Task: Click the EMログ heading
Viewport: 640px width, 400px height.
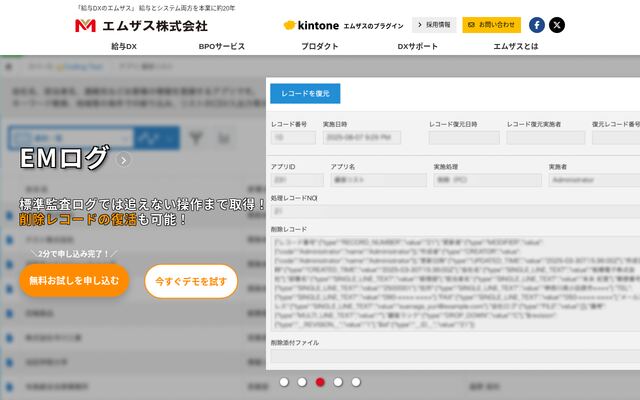Action: (64, 158)
